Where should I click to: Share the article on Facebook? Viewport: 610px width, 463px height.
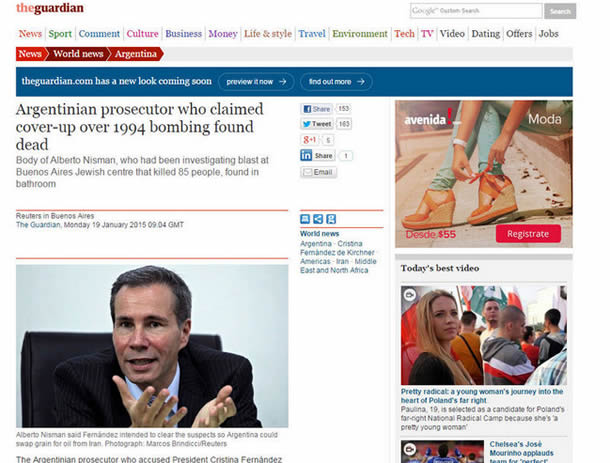[x=317, y=109]
